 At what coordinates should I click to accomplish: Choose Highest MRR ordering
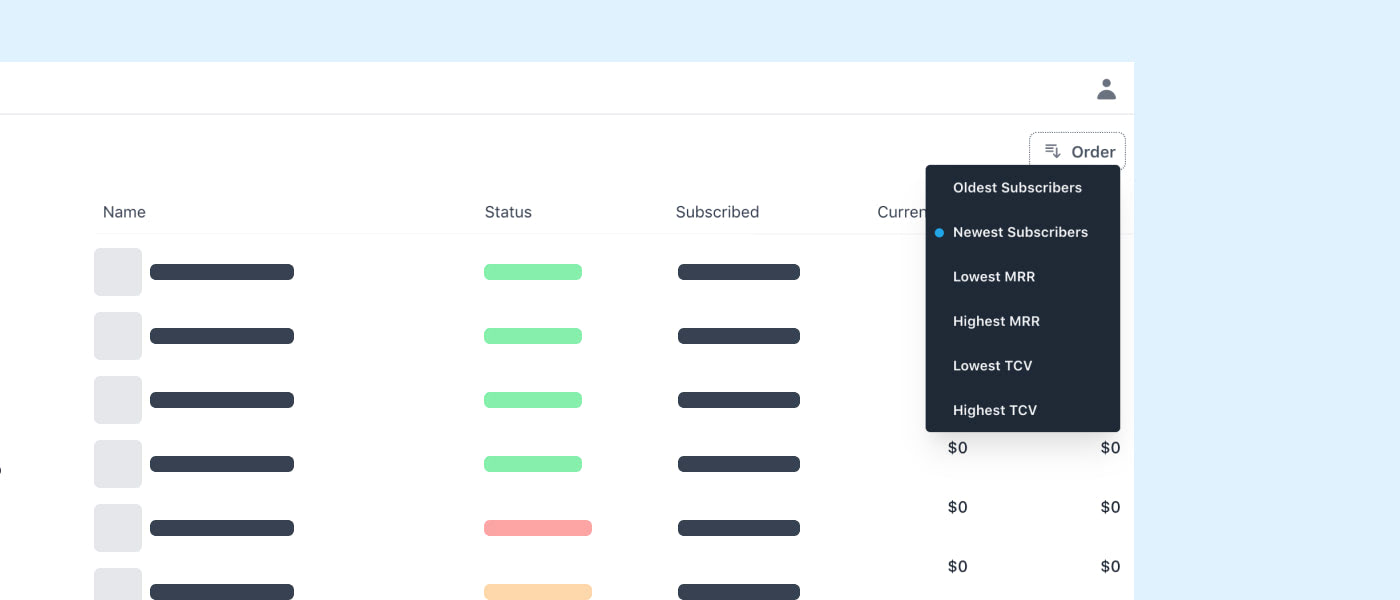pos(996,321)
